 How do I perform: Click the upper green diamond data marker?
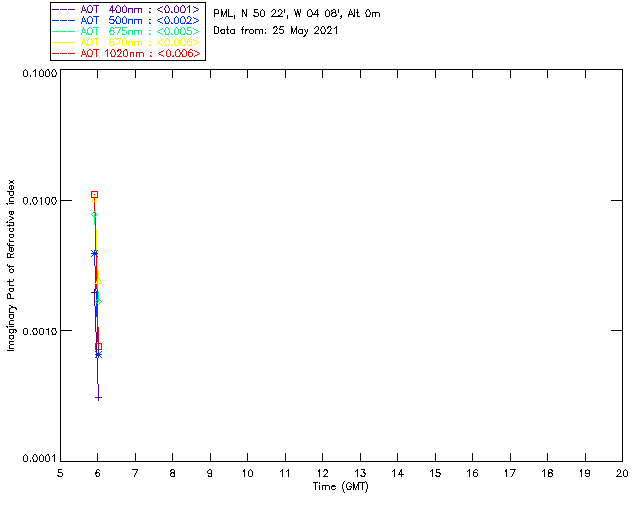click(94, 215)
